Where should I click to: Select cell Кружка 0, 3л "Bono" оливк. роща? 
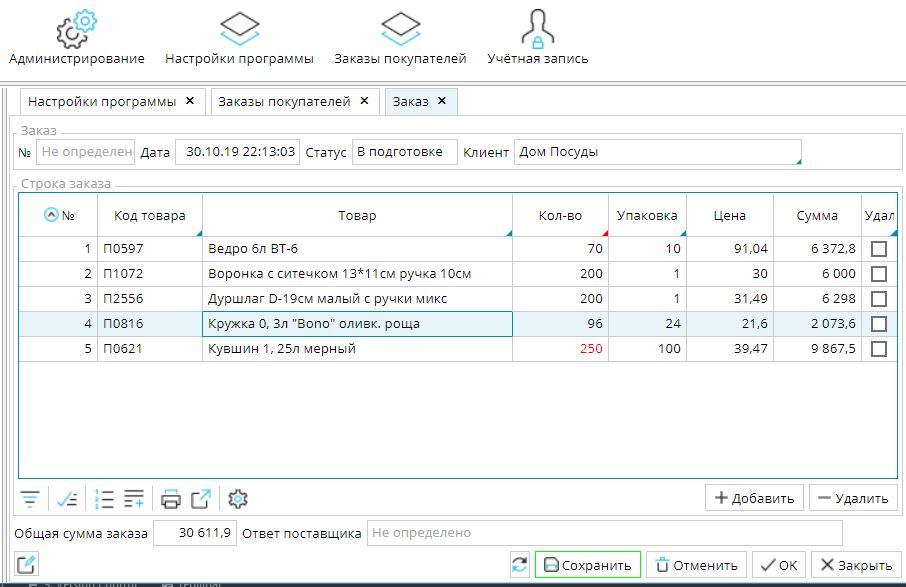(357, 324)
